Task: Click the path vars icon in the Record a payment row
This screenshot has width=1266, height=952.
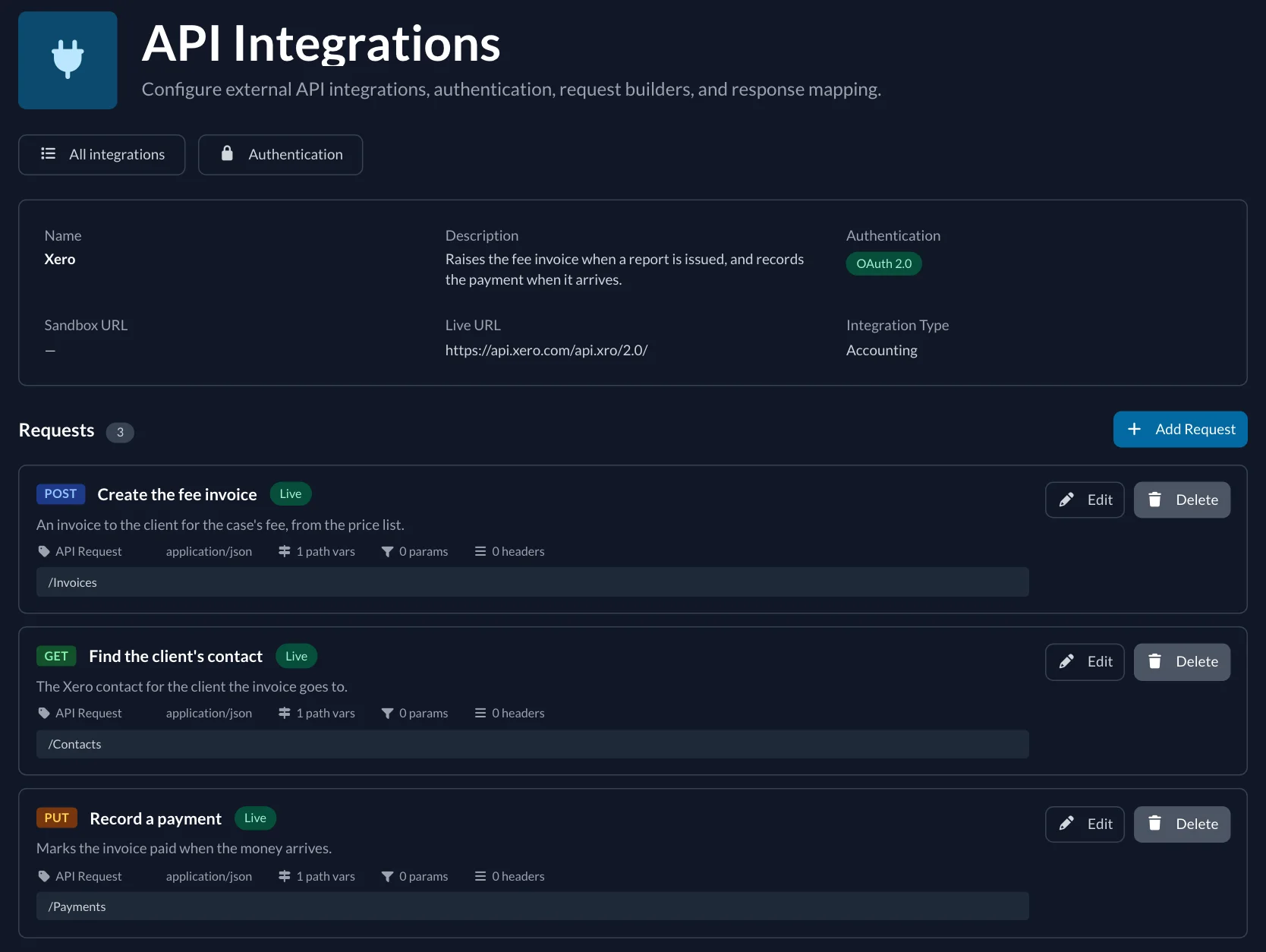Action: pyautogui.click(x=285, y=877)
